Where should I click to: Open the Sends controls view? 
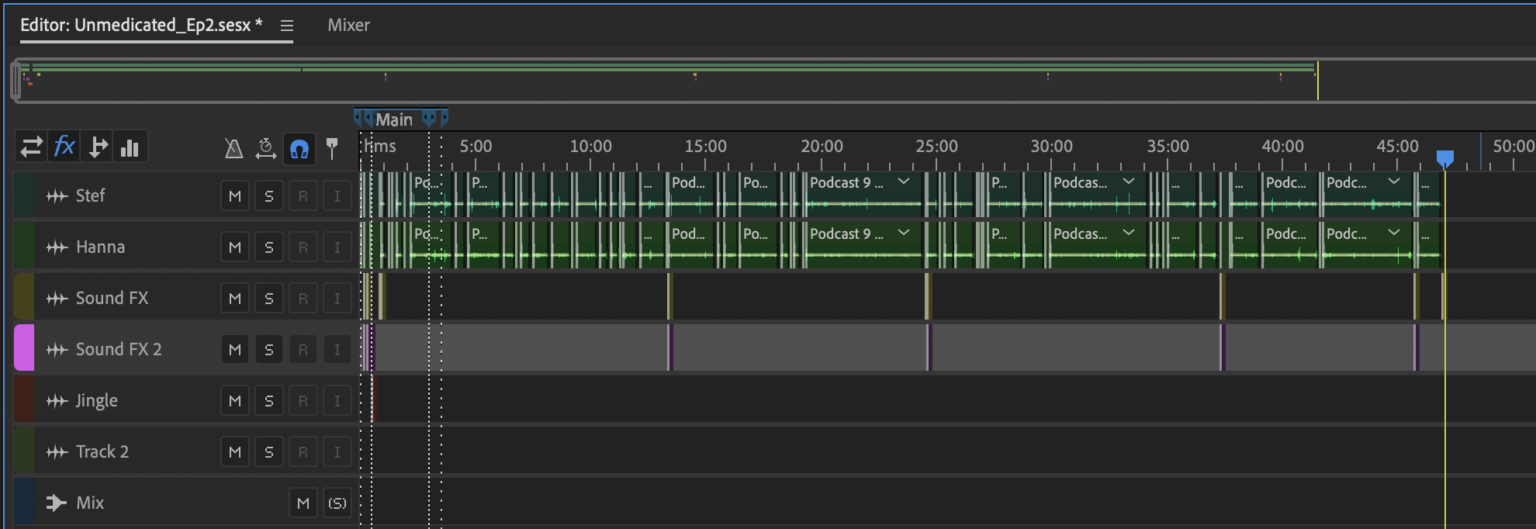[x=97, y=148]
